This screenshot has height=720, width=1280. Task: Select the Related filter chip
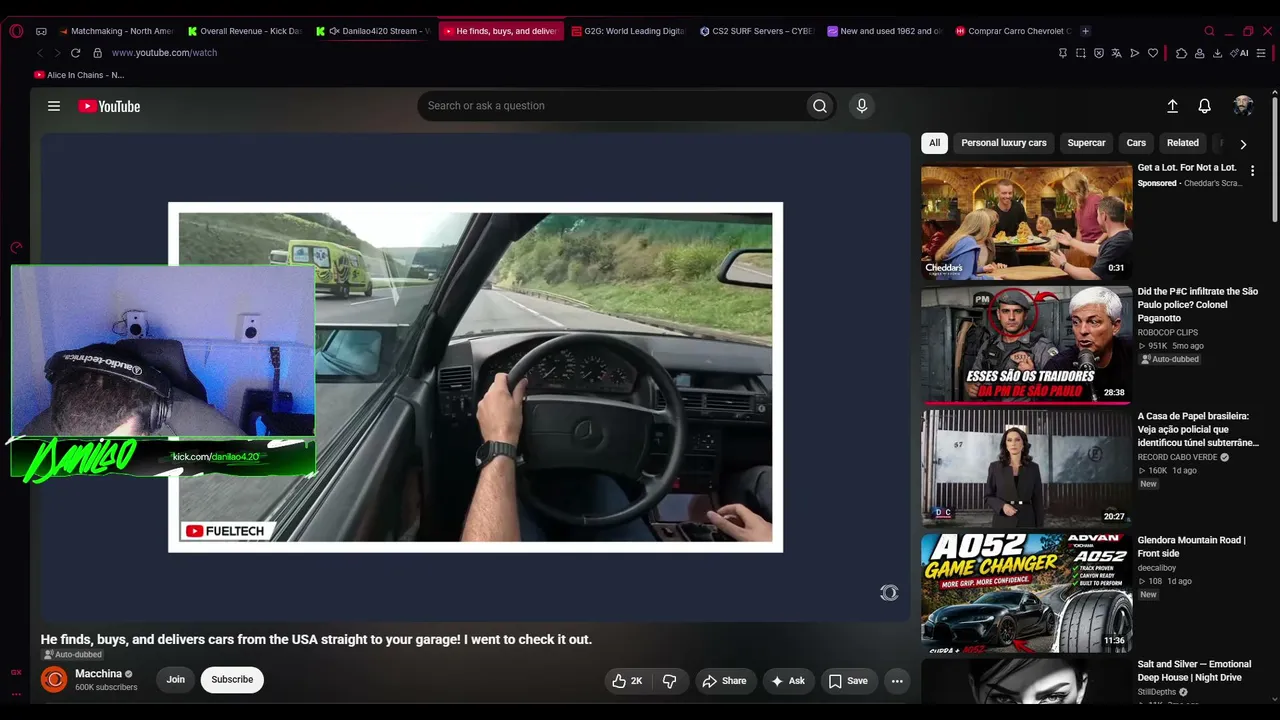tap(1182, 143)
